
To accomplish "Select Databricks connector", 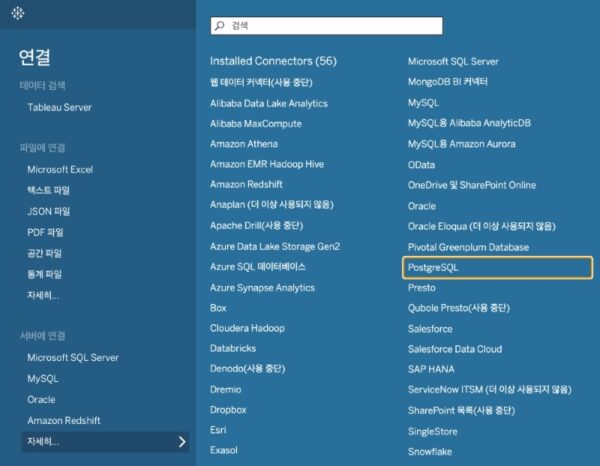I will 233,349.
